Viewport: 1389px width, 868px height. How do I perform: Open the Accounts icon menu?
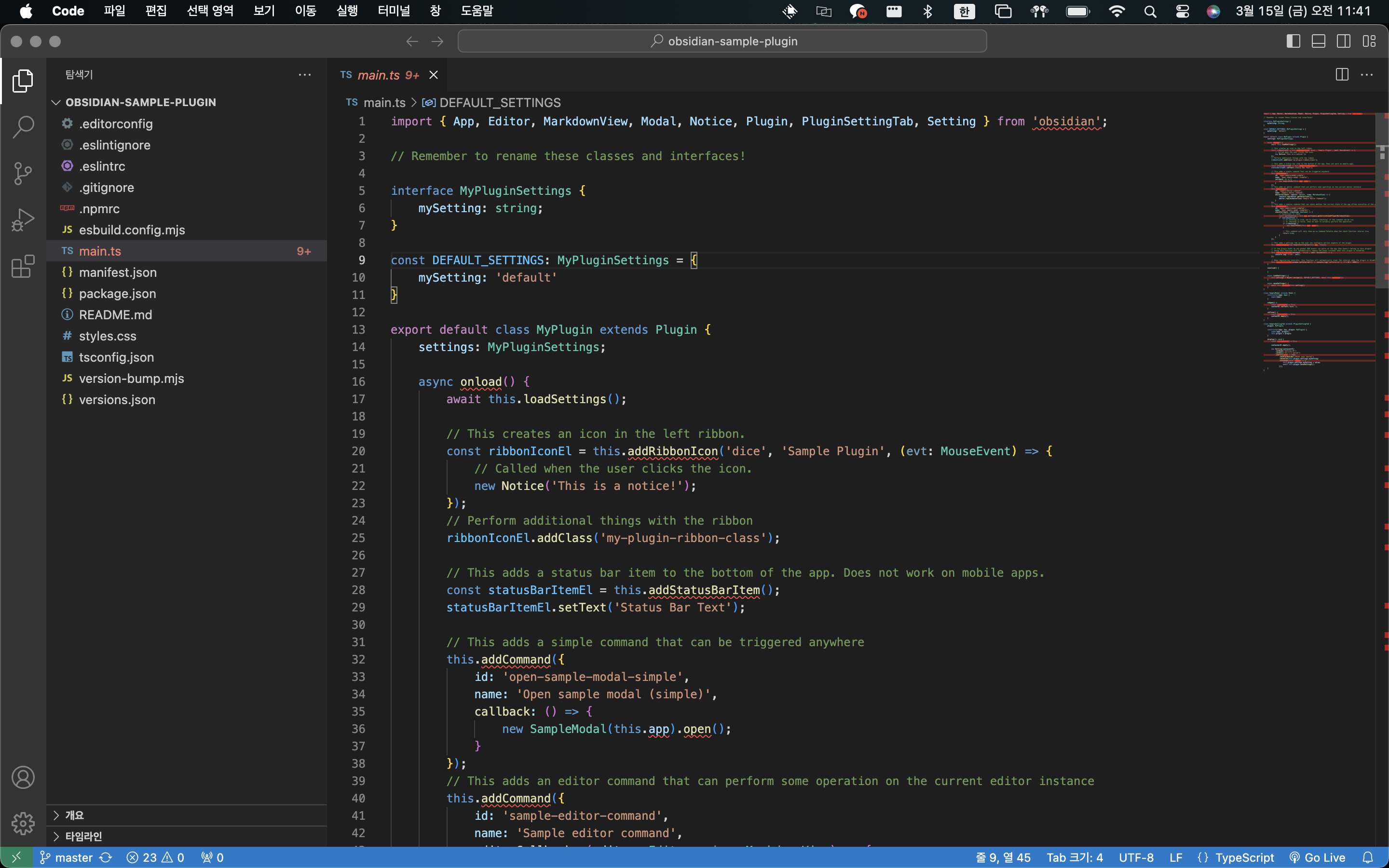(23, 777)
